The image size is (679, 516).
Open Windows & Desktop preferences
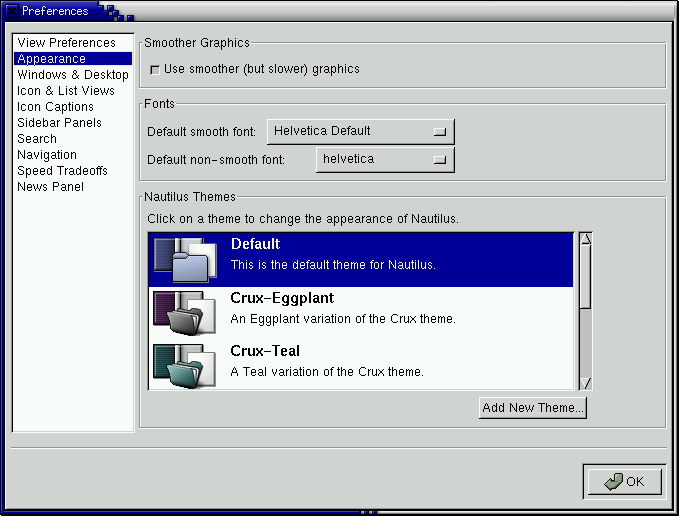72,75
